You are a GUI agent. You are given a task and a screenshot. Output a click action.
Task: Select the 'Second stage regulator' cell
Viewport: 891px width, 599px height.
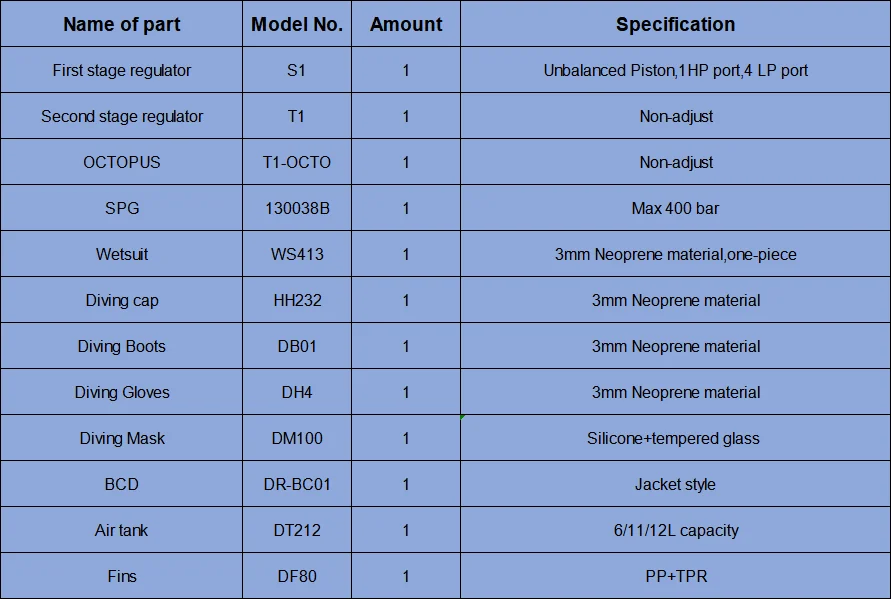pyautogui.click(x=122, y=116)
